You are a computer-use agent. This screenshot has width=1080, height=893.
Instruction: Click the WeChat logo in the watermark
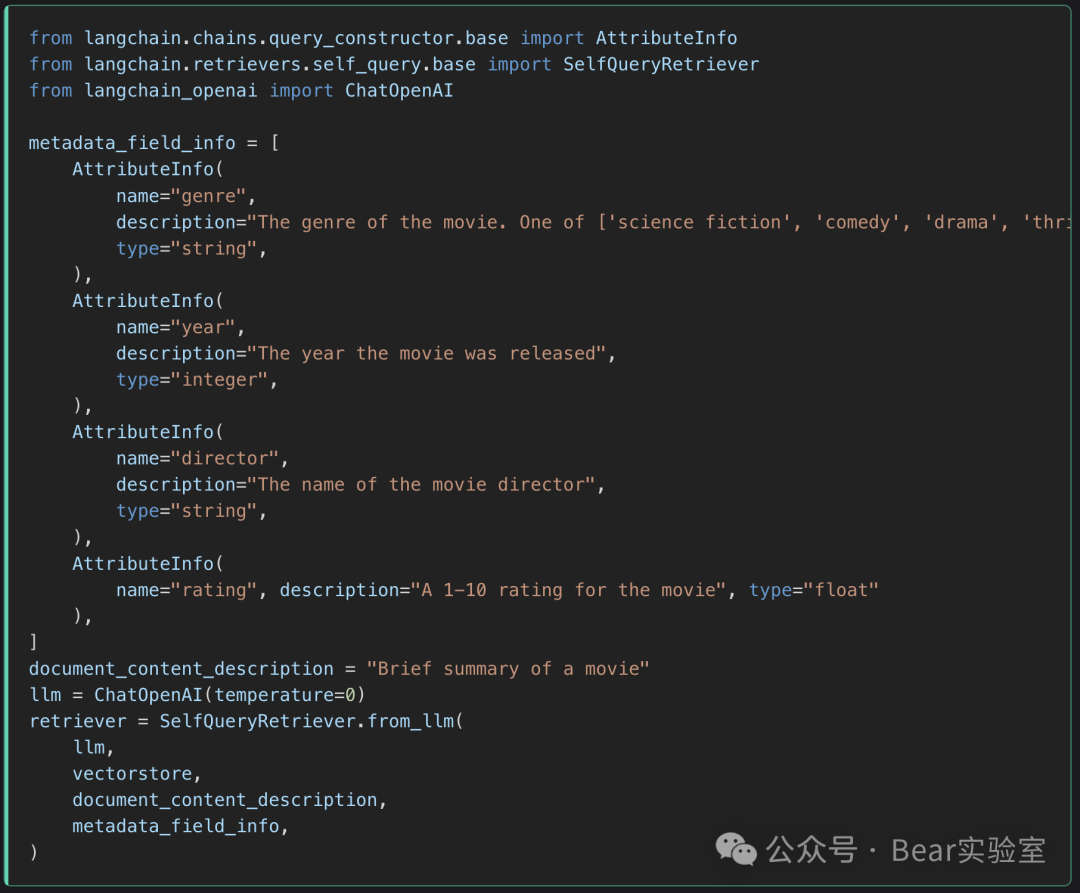point(736,850)
